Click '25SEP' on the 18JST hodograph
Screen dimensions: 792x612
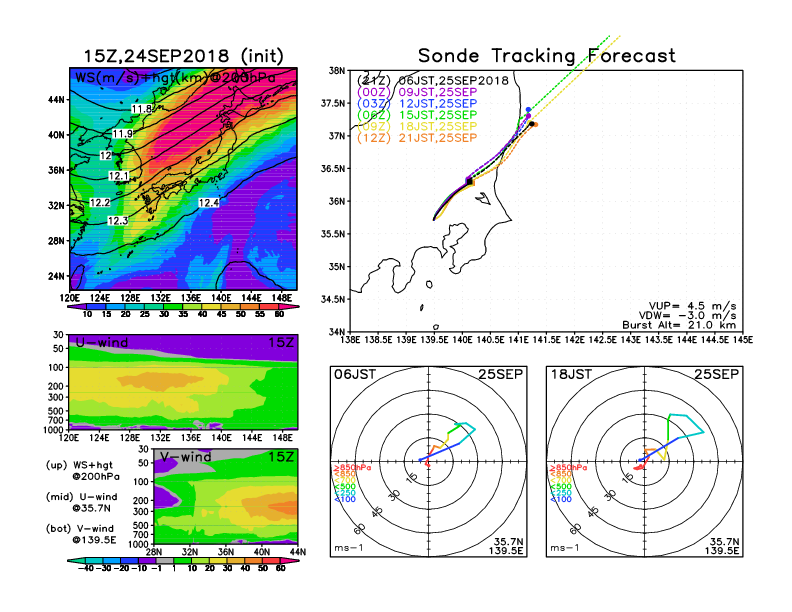717,374
